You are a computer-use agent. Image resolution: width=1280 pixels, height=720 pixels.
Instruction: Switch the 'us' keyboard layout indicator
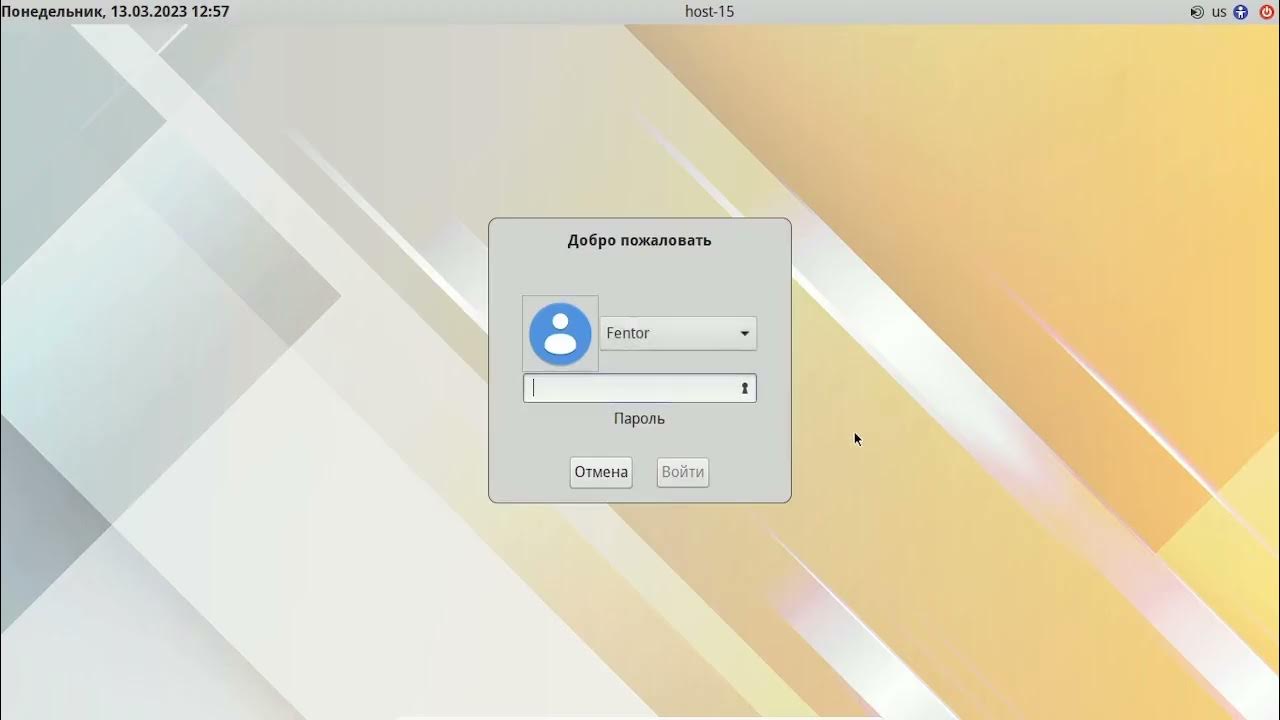point(1219,12)
